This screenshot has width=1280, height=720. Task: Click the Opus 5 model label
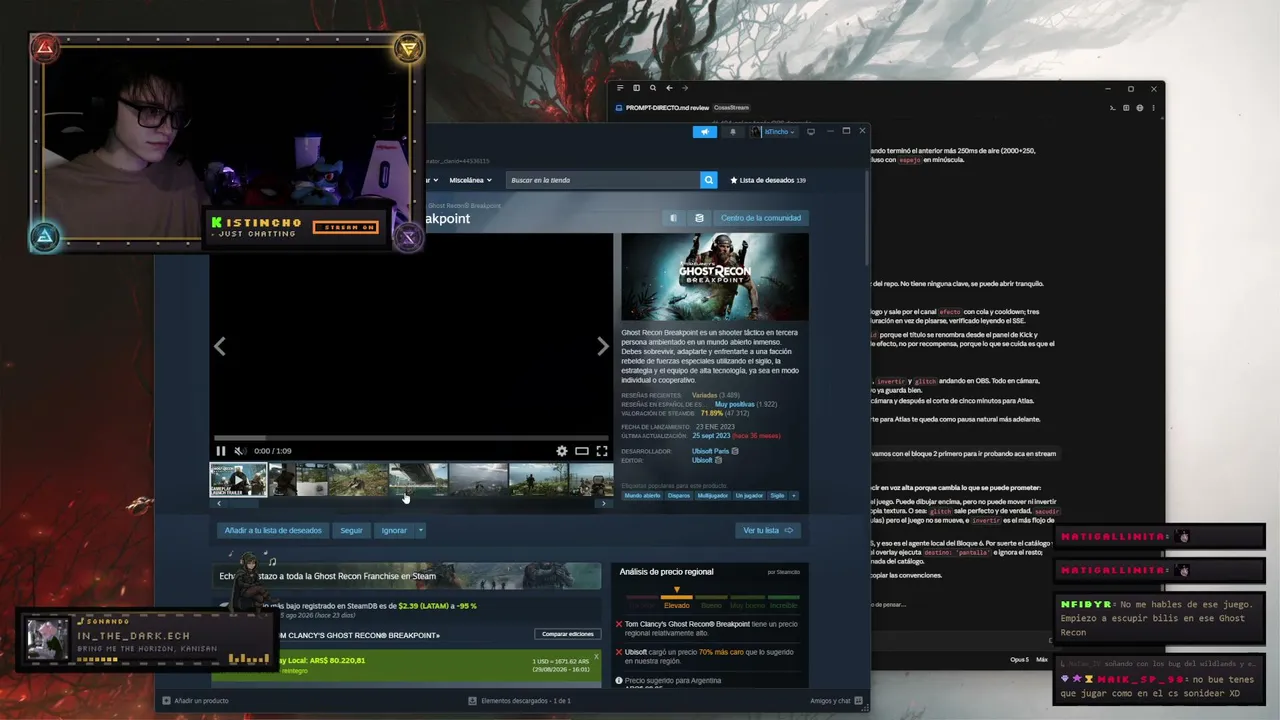click(x=1019, y=660)
